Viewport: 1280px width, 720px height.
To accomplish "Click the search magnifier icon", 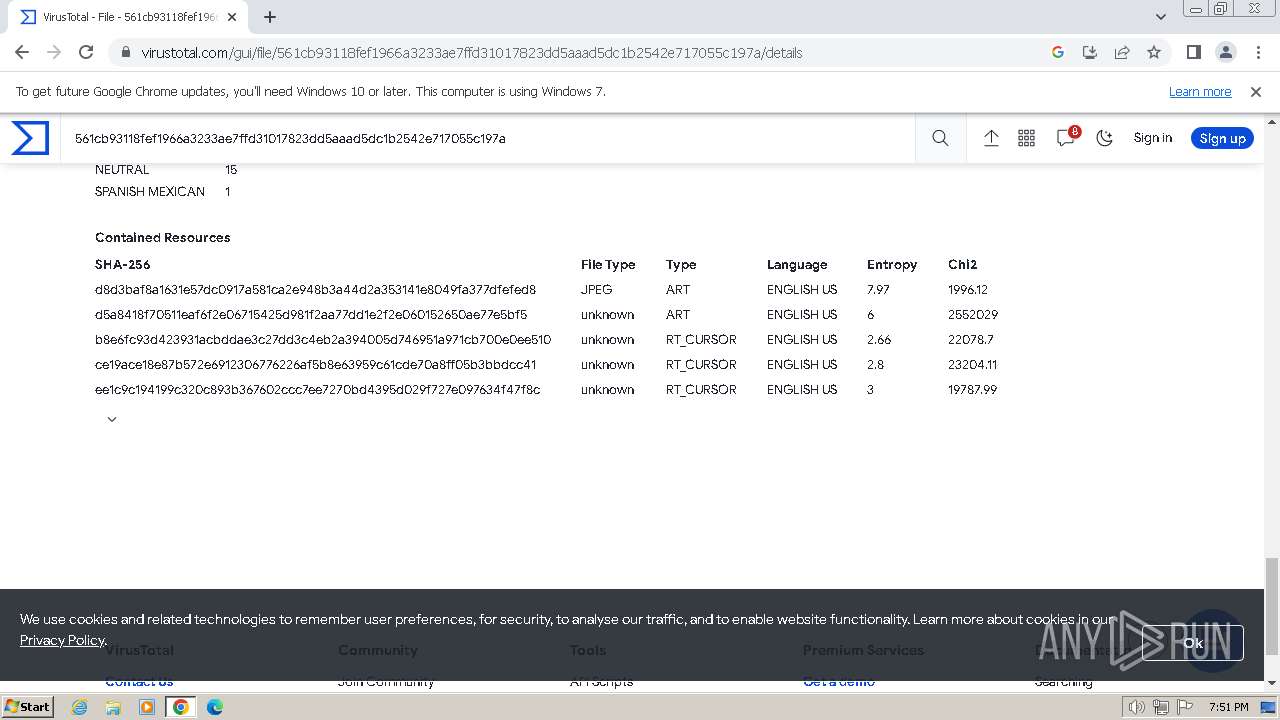I will (940, 139).
